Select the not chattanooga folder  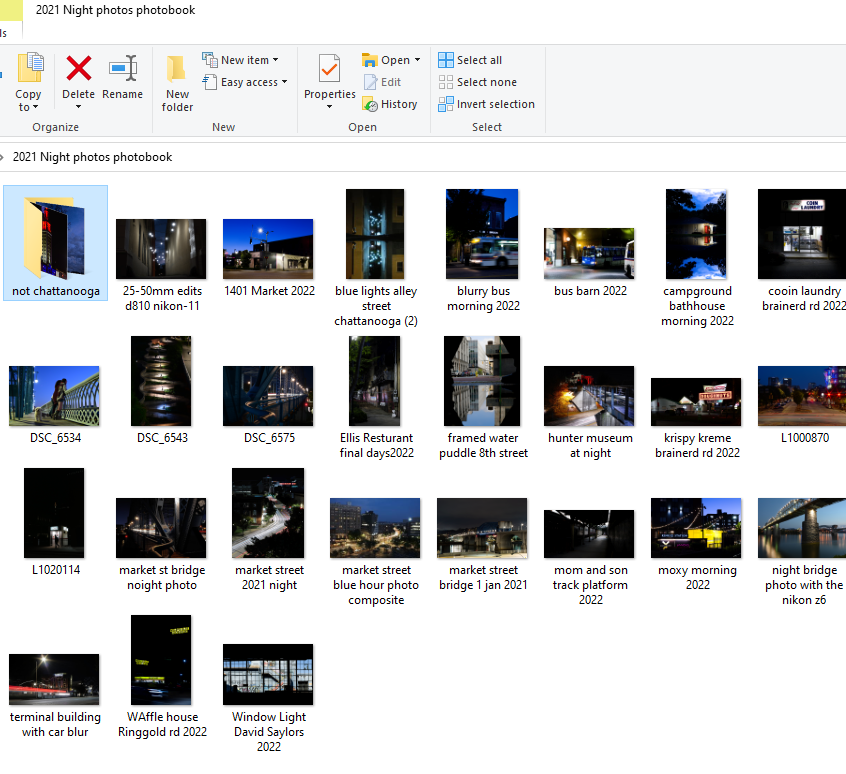click(56, 243)
